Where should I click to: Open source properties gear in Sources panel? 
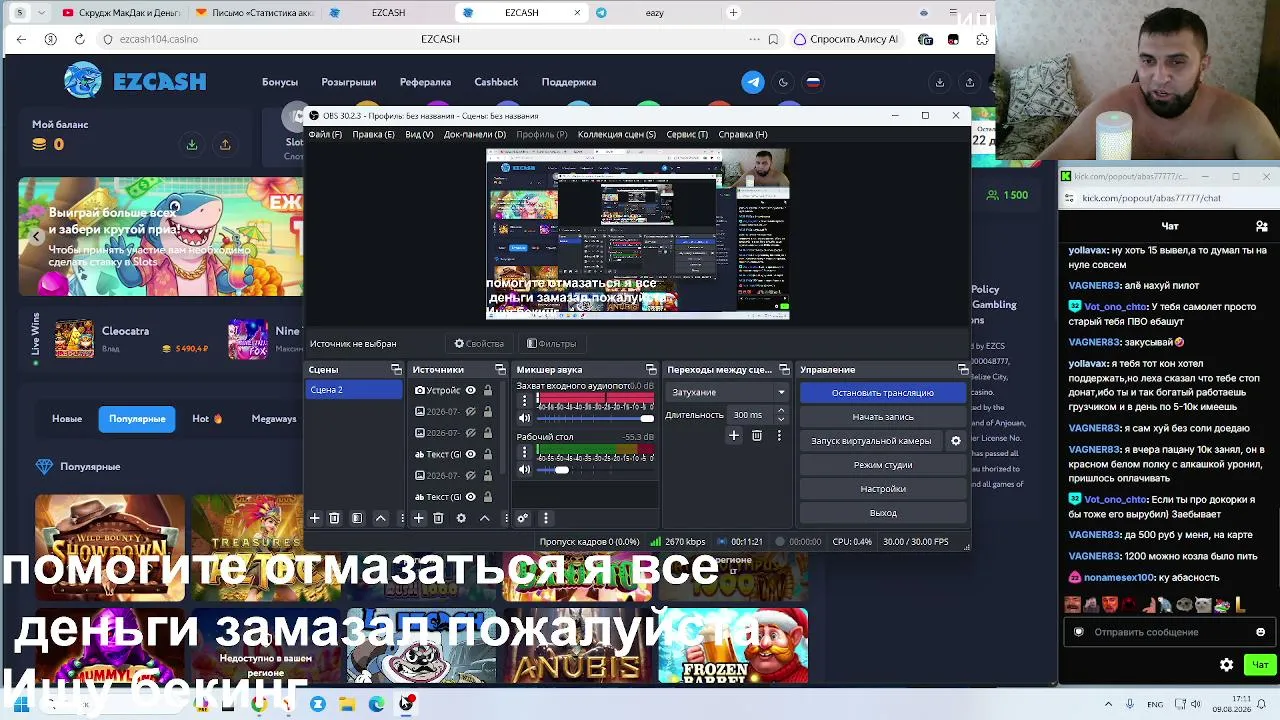coord(461,518)
